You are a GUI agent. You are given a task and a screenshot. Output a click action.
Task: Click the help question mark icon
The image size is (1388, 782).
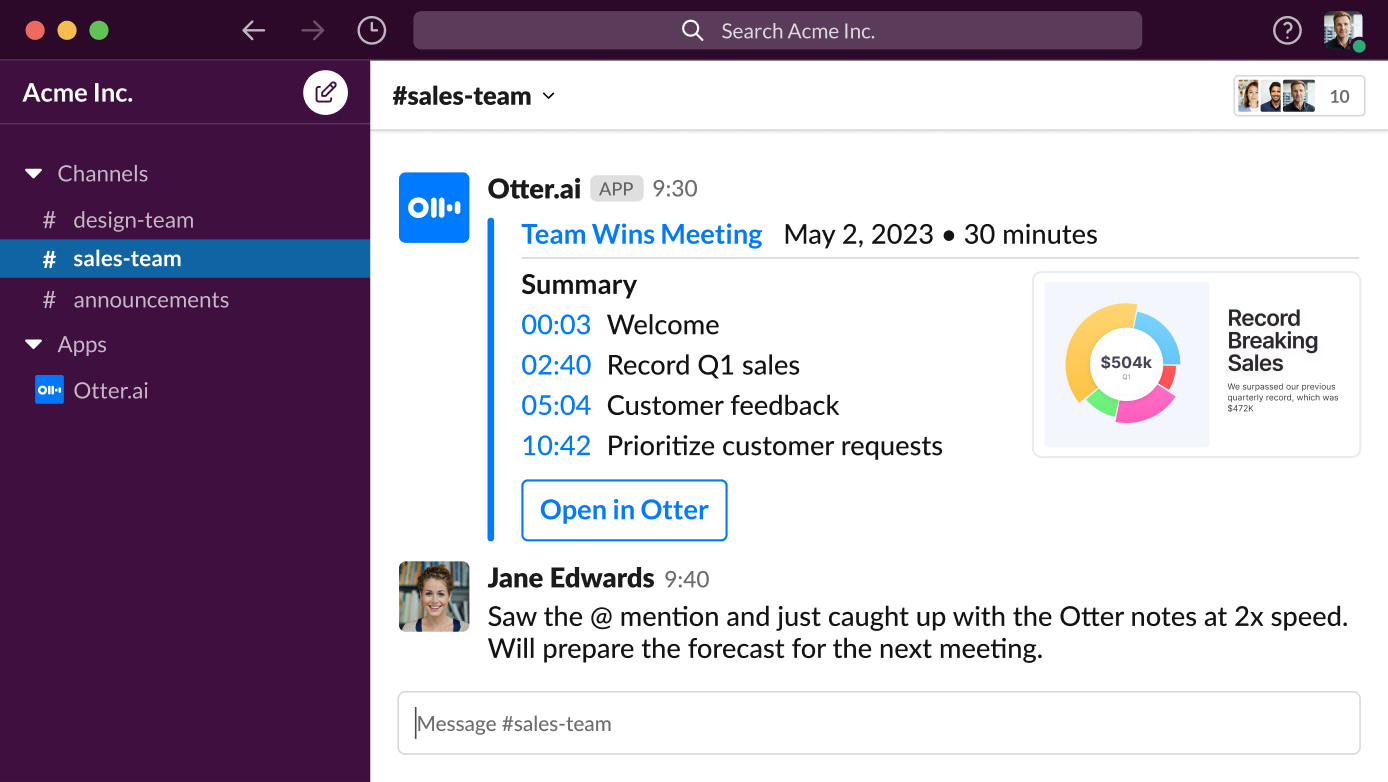pyautogui.click(x=1287, y=30)
